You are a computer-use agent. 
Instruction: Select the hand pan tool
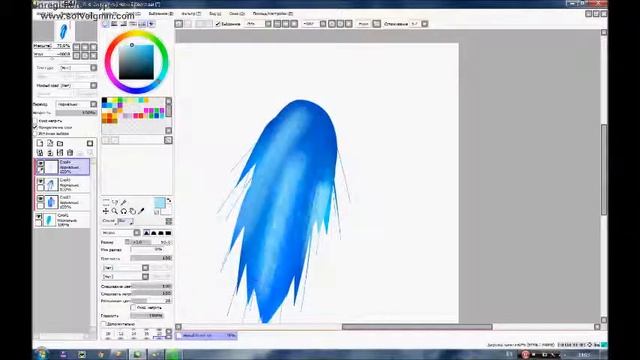pyautogui.click(x=133, y=211)
